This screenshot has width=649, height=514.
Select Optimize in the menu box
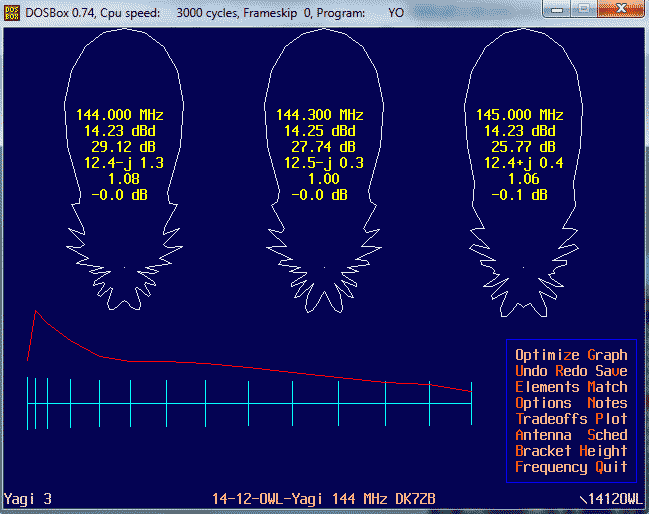(x=547, y=355)
